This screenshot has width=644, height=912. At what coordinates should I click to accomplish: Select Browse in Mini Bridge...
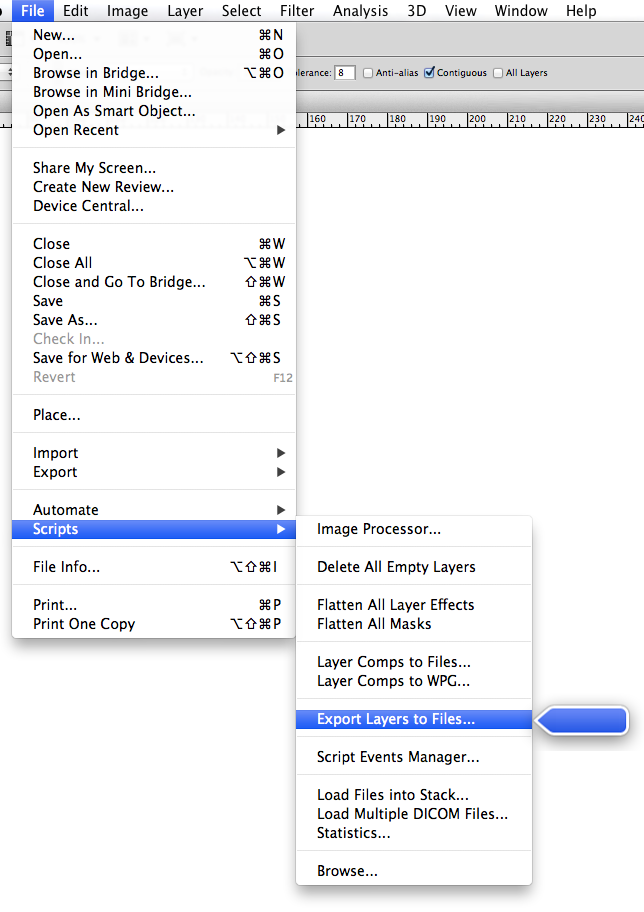click(154, 92)
